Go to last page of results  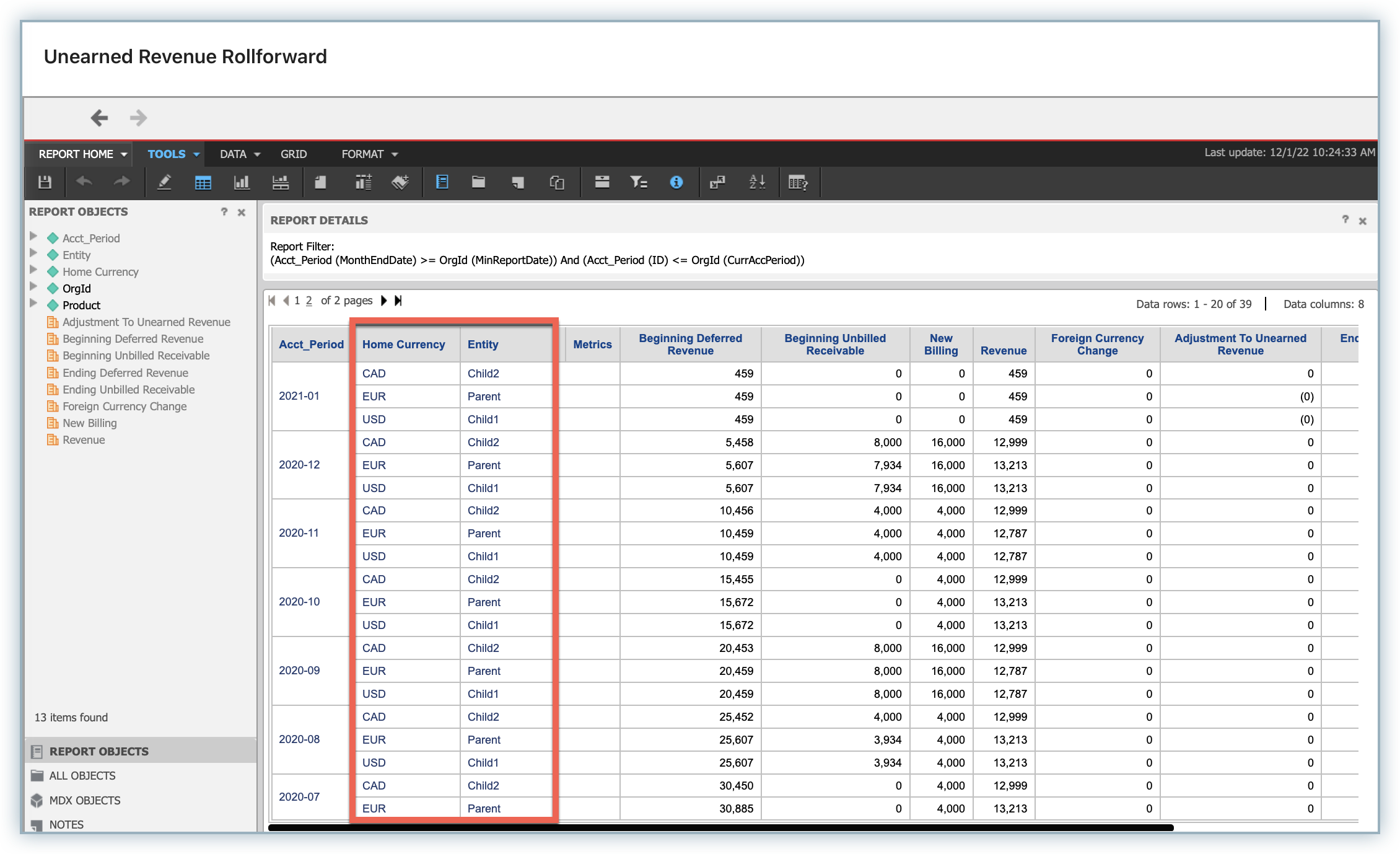tap(398, 301)
